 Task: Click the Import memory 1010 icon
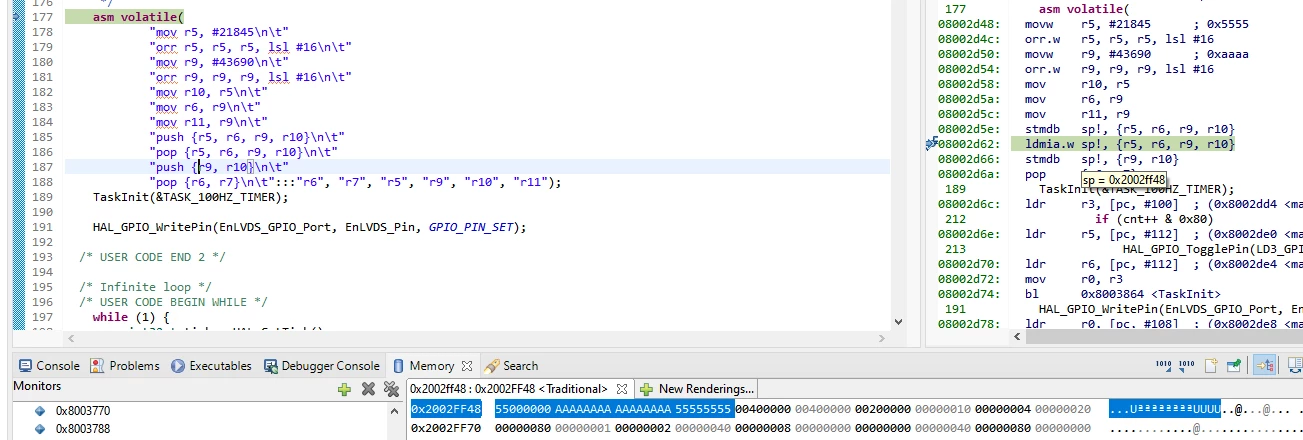coord(1165,365)
